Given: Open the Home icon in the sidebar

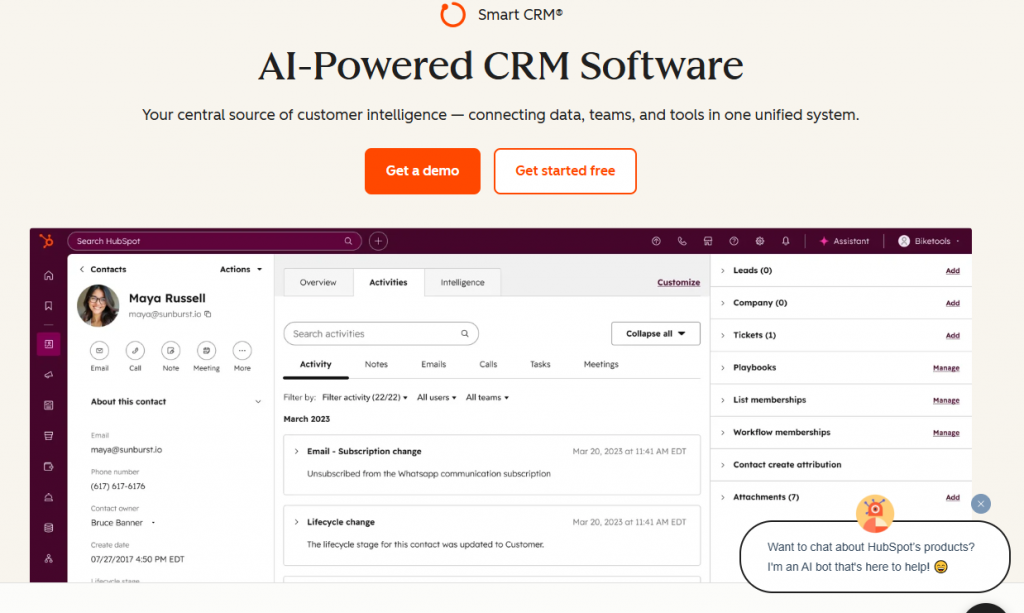Looking at the screenshot, I should tap(48, 275).
